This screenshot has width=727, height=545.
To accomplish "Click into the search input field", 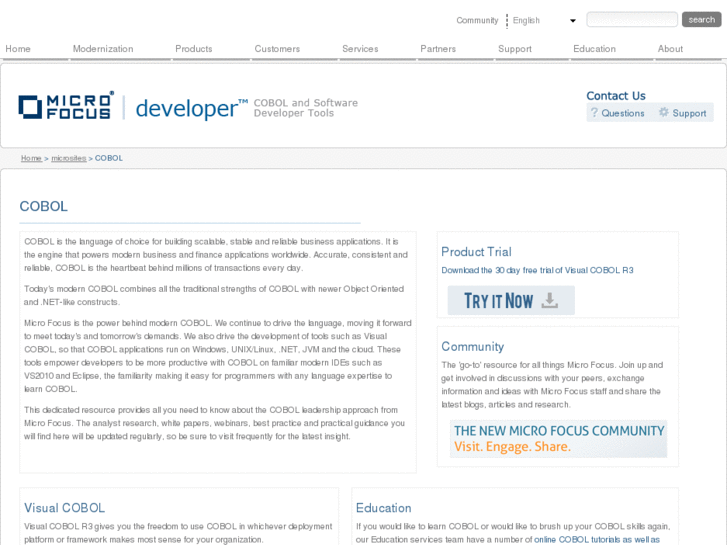I will (x=632, y=19).
